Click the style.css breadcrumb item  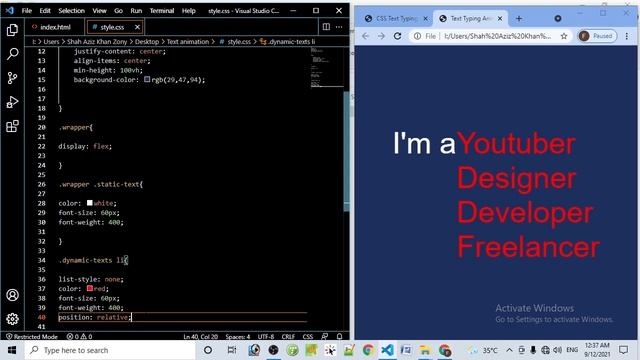click(x=236, y=42)
